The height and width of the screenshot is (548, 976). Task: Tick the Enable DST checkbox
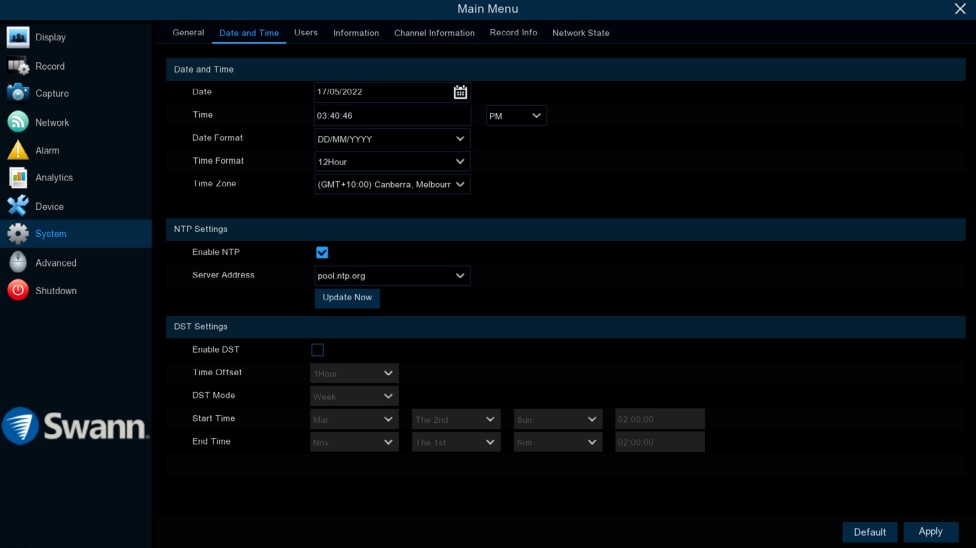click(x=318, y=350)
